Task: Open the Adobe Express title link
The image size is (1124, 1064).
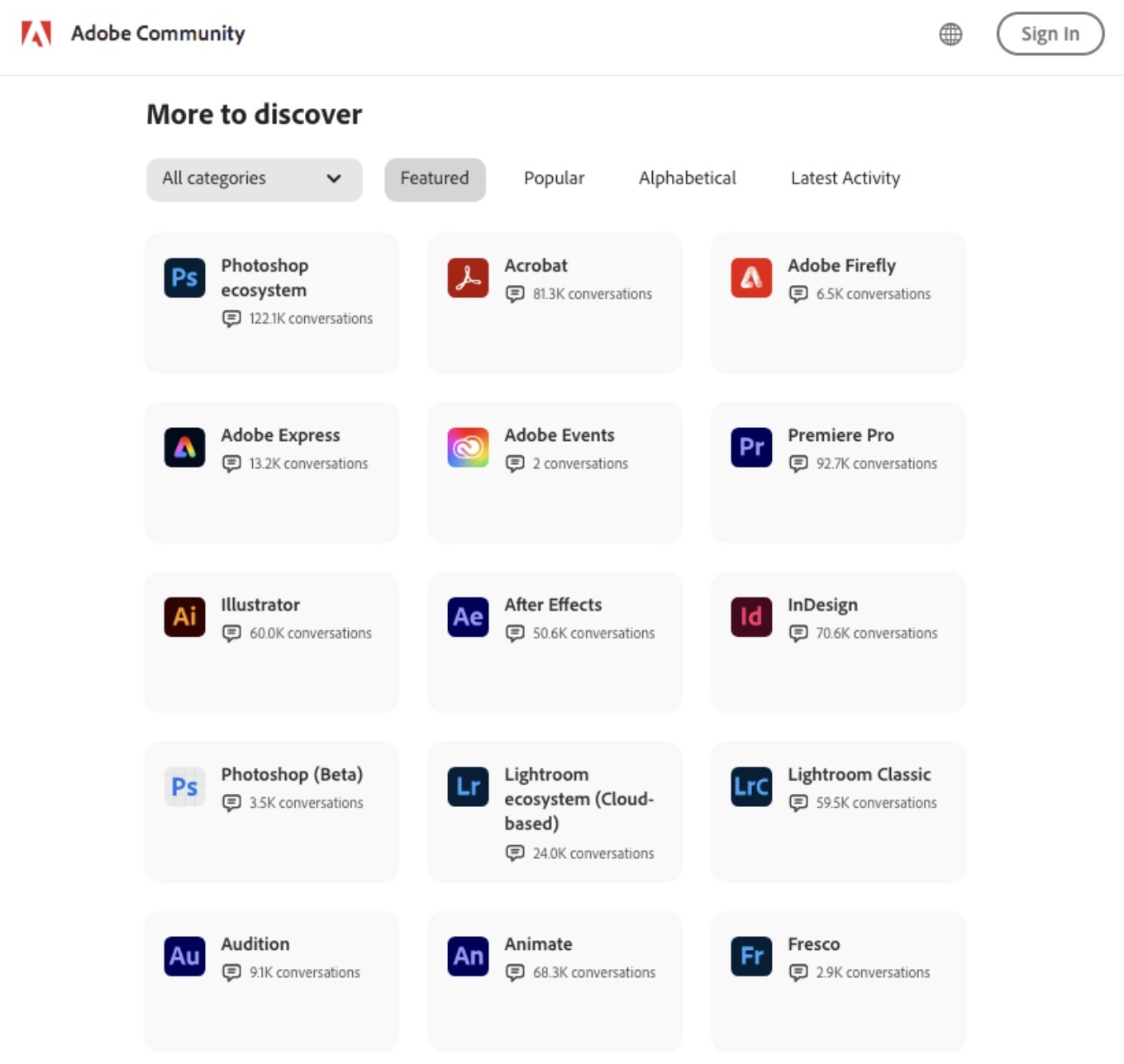Action: tap(280, 435)
